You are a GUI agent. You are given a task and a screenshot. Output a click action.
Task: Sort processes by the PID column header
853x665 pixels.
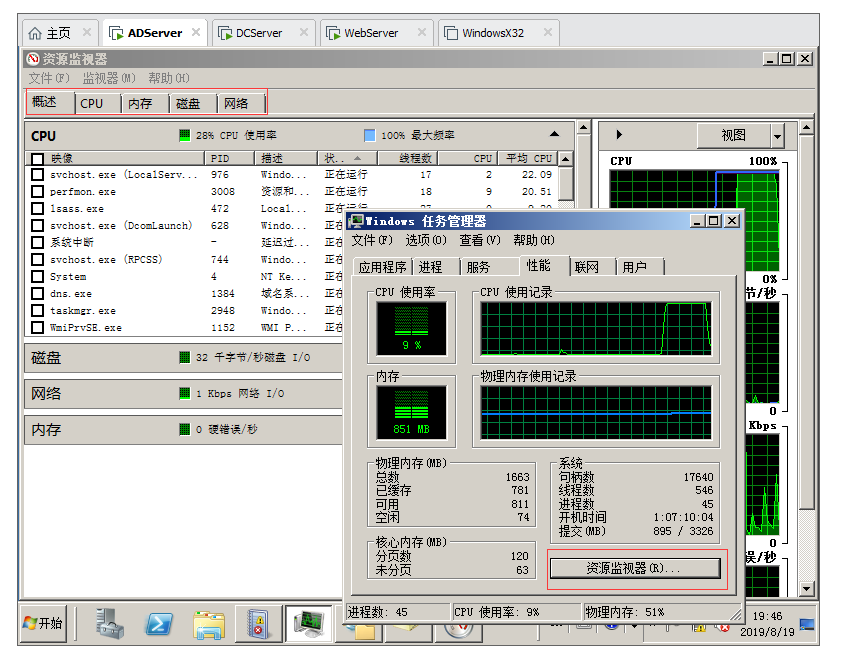point(220,158)
